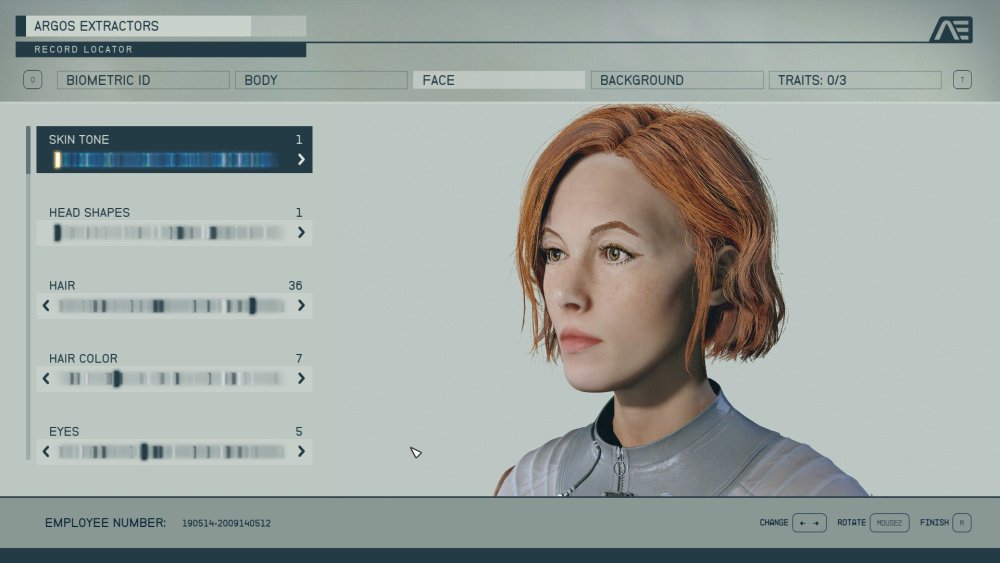Choose next Hair Color with right arrow
This screenshot has width=1000, height=563.
(x=301, y=379)
